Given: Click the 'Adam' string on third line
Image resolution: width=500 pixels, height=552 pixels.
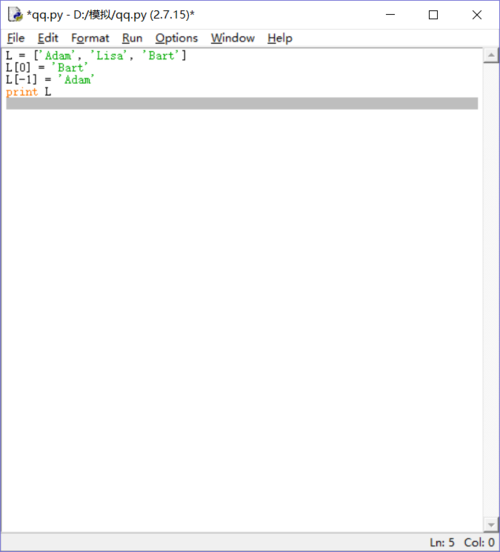Looking at the screenshot, I should 77,80.
